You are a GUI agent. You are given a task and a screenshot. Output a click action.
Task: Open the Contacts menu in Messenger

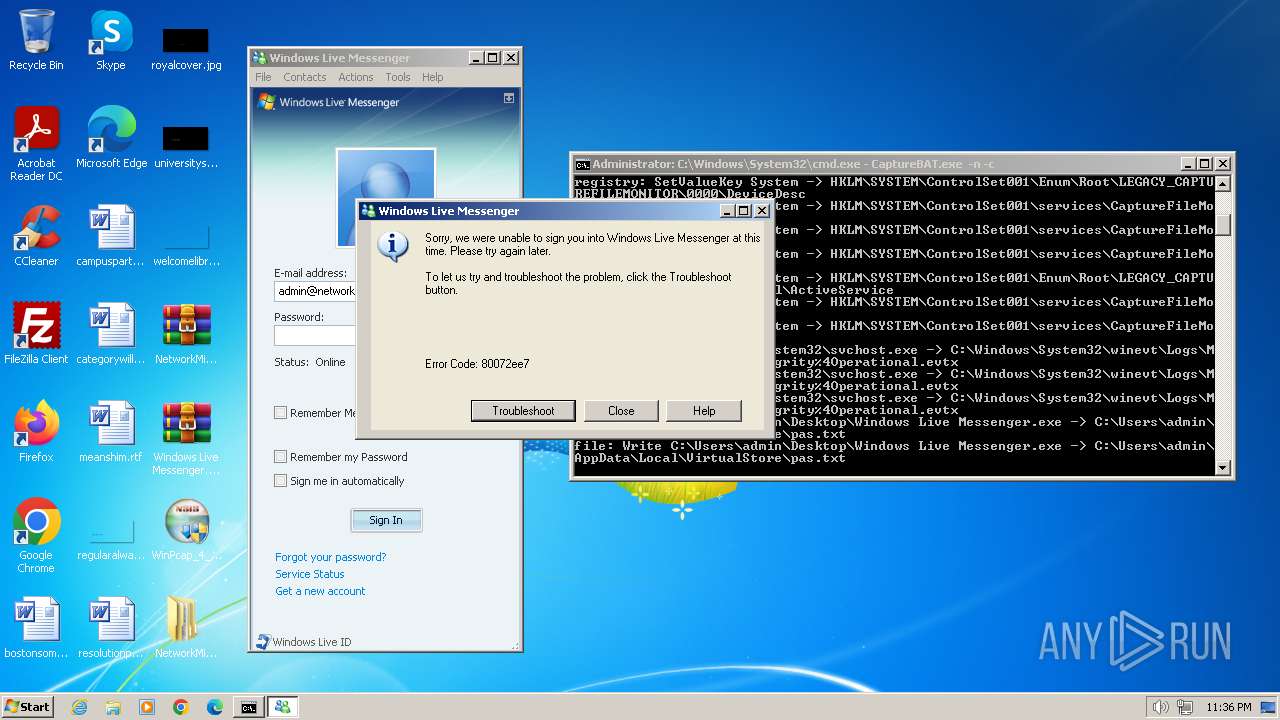[x=304, y=77]
